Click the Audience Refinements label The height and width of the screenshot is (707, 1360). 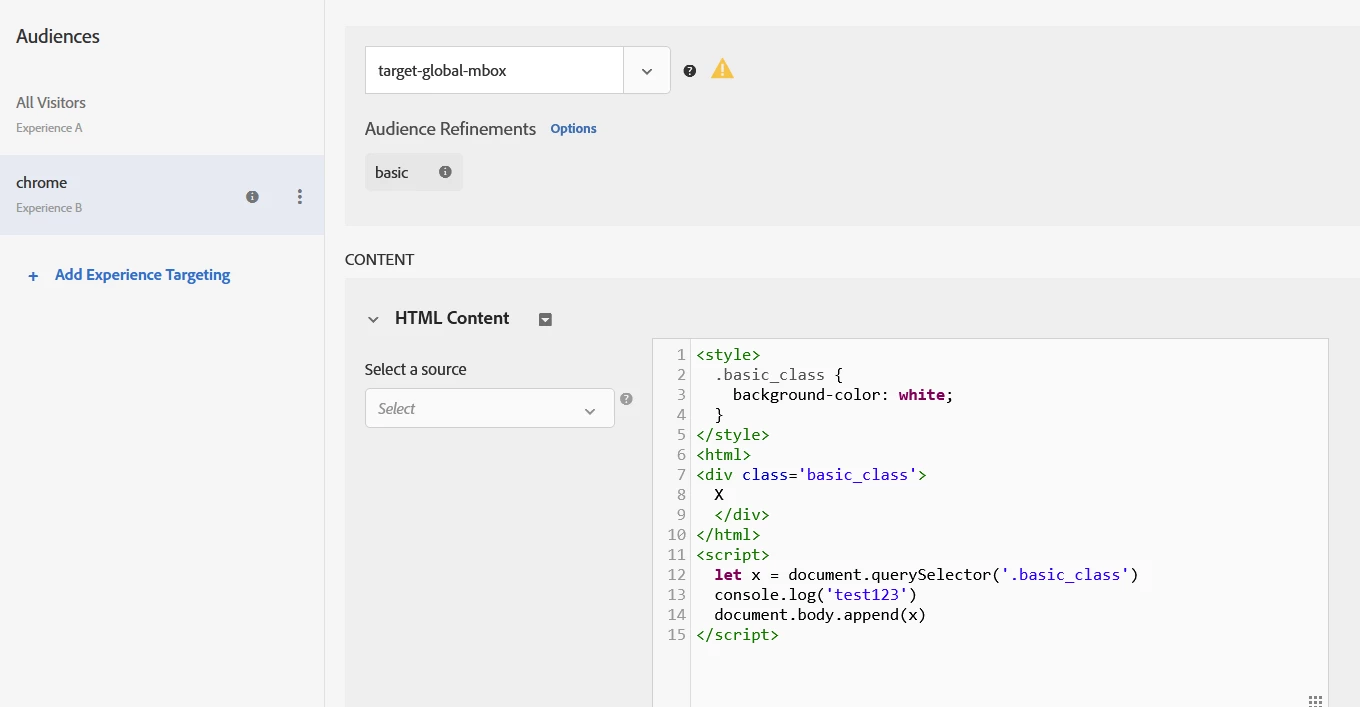[450, 129]
